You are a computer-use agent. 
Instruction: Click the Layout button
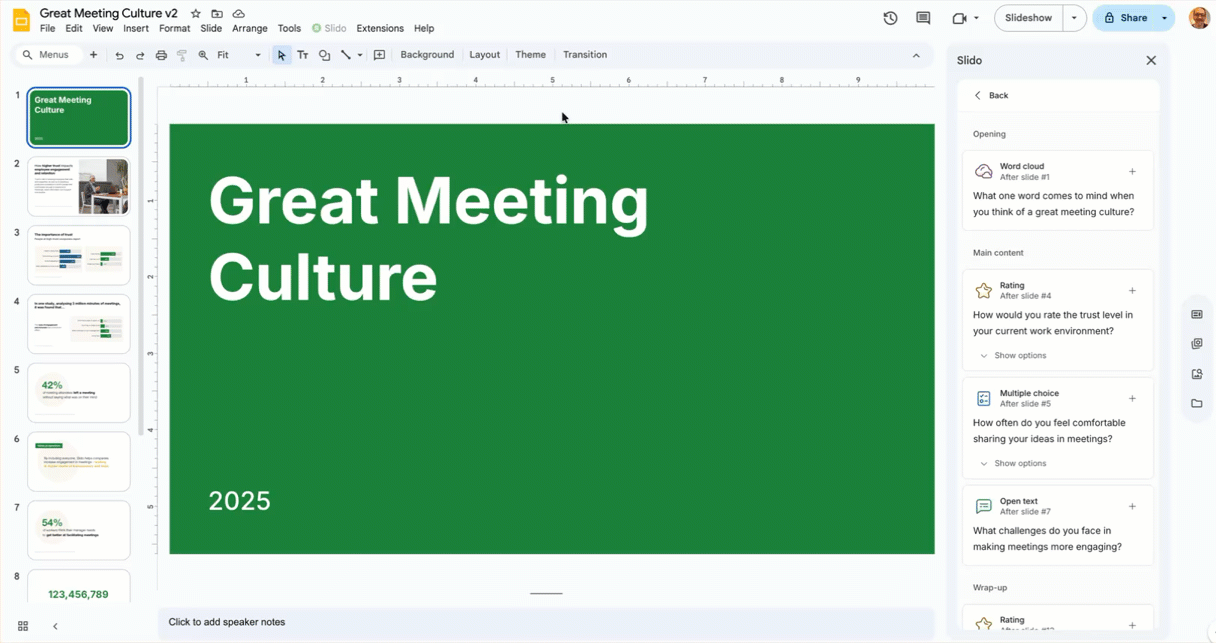pos(484,55)
